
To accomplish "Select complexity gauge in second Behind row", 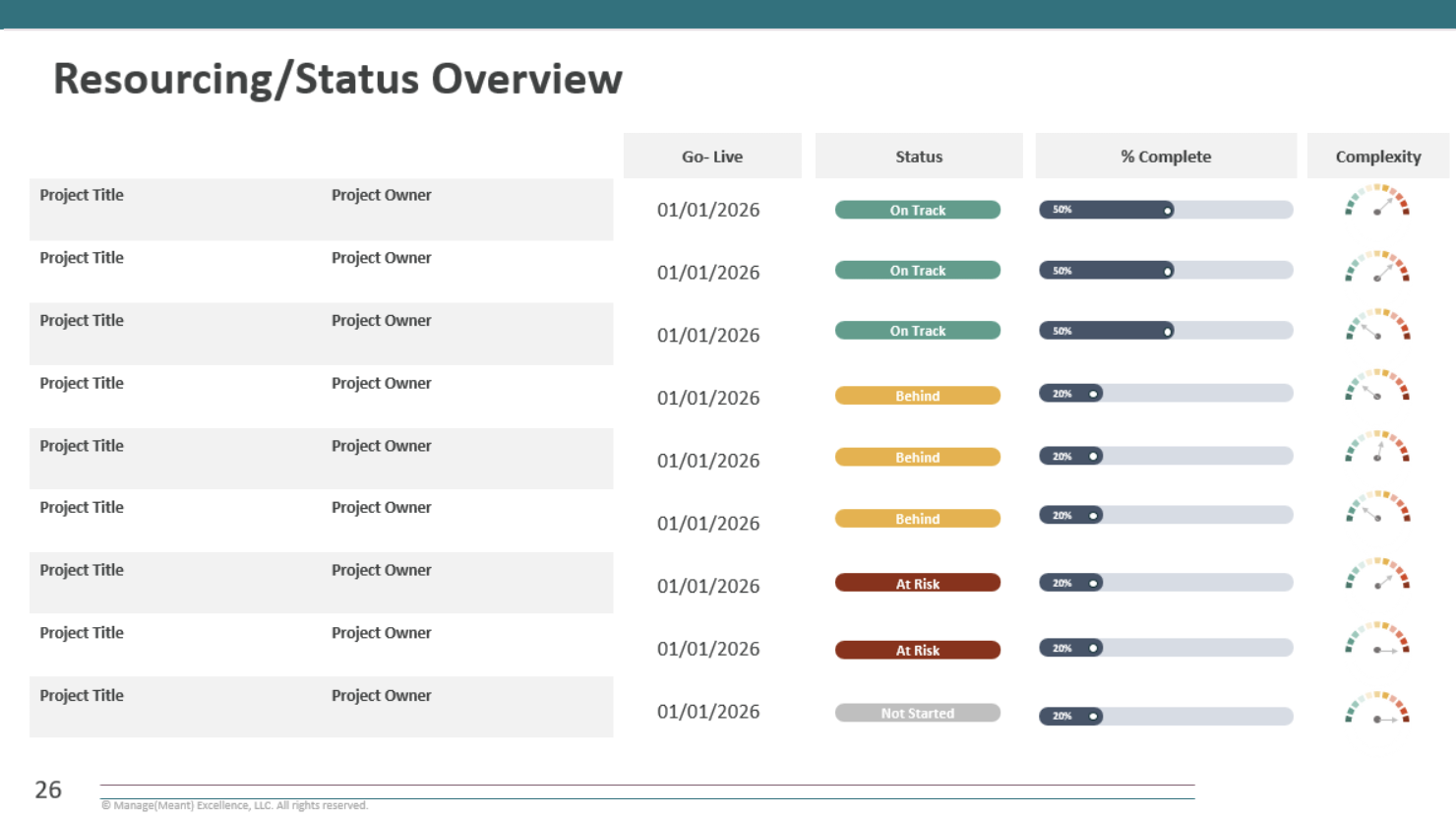I will tap(1377, 446).
